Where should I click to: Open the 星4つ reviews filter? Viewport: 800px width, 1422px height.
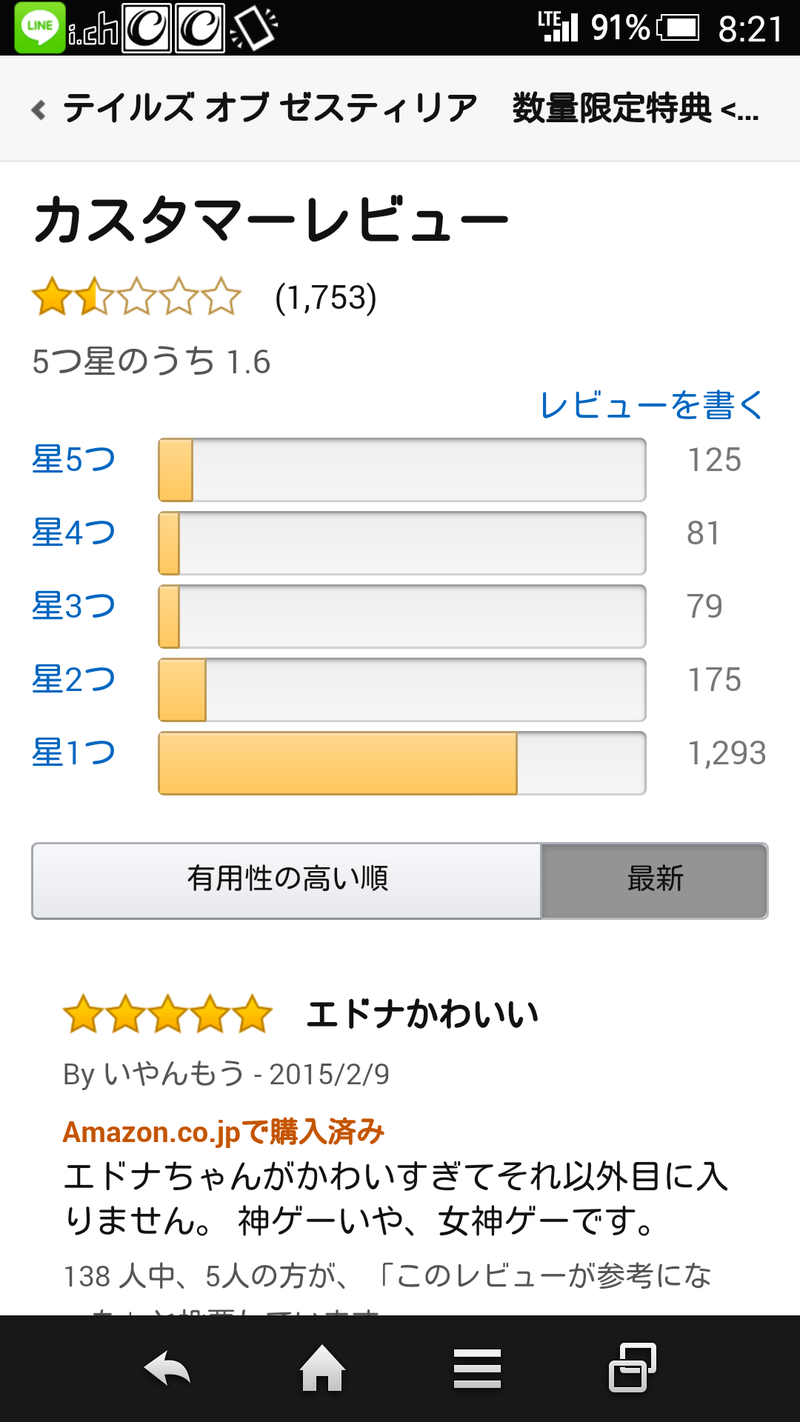point(74,533)
